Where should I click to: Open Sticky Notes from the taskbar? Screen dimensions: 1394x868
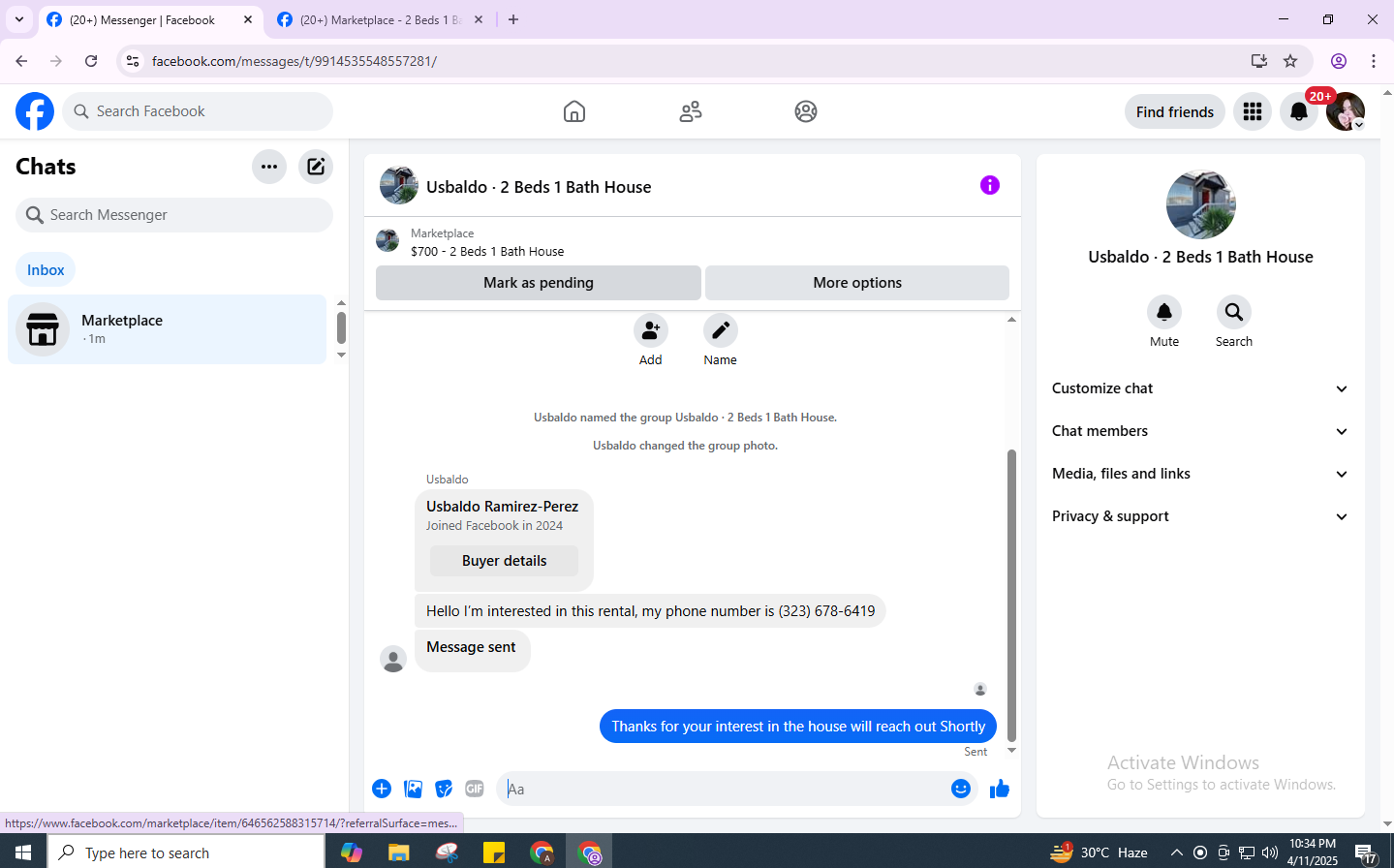pos(494,852)
